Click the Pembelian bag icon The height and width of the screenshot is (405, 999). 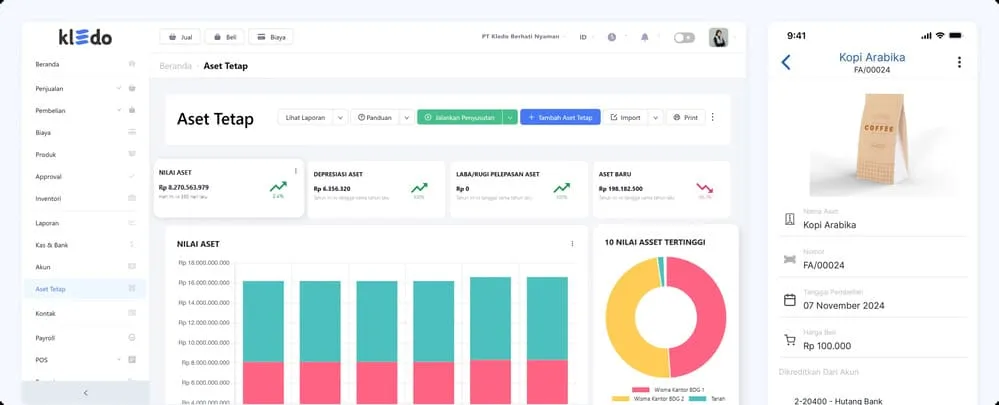[132, 110]
